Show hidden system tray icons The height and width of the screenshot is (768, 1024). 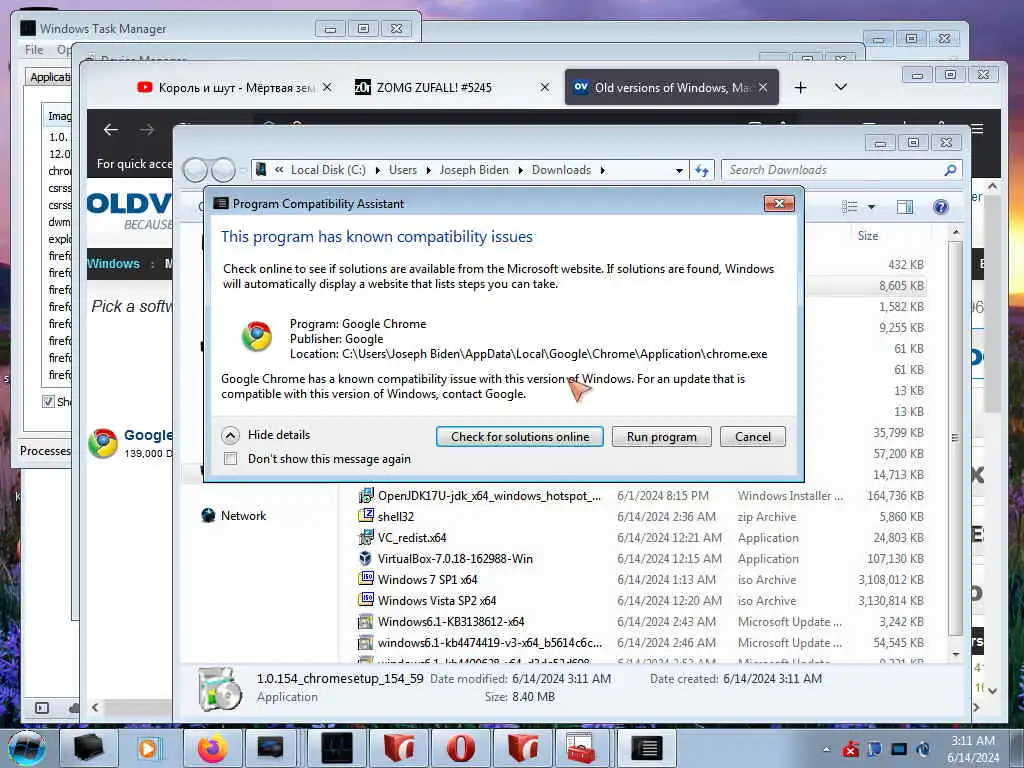(x=827, y=749)
